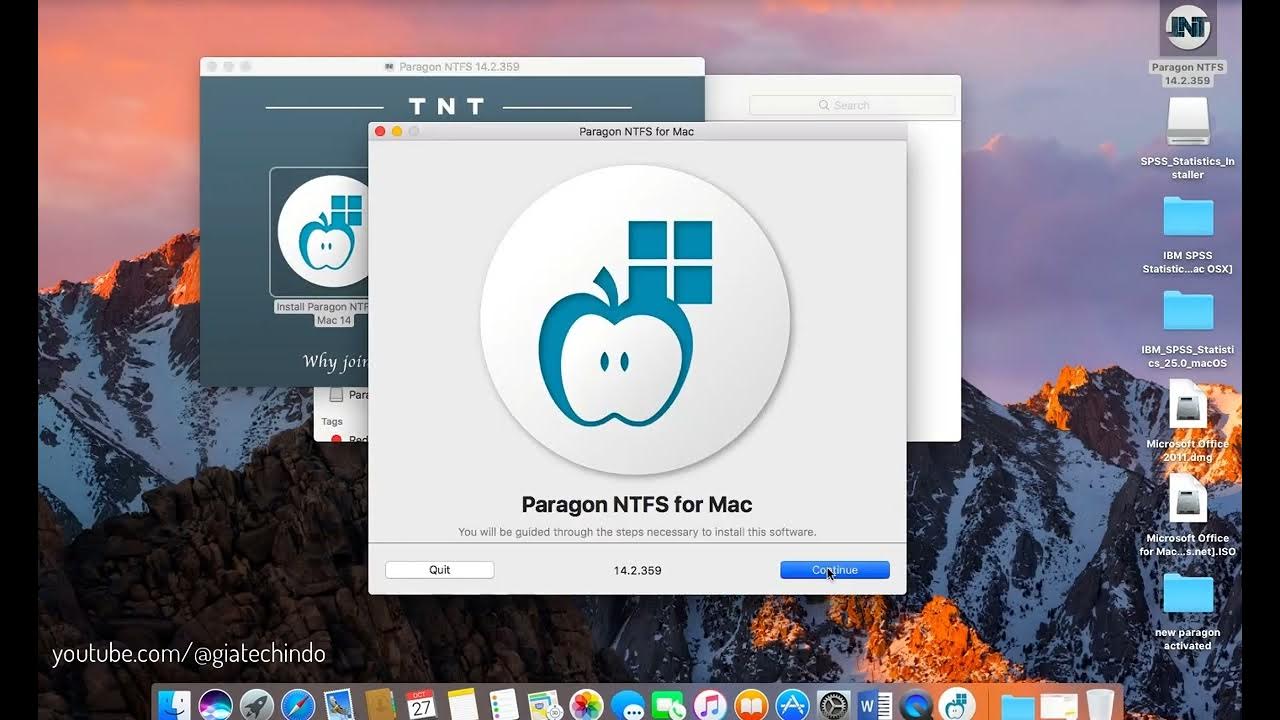The image size is (1280, 720).
Task: Select Microsoft Office 2011.dmg file on desktop
Action: [1188, 422]
